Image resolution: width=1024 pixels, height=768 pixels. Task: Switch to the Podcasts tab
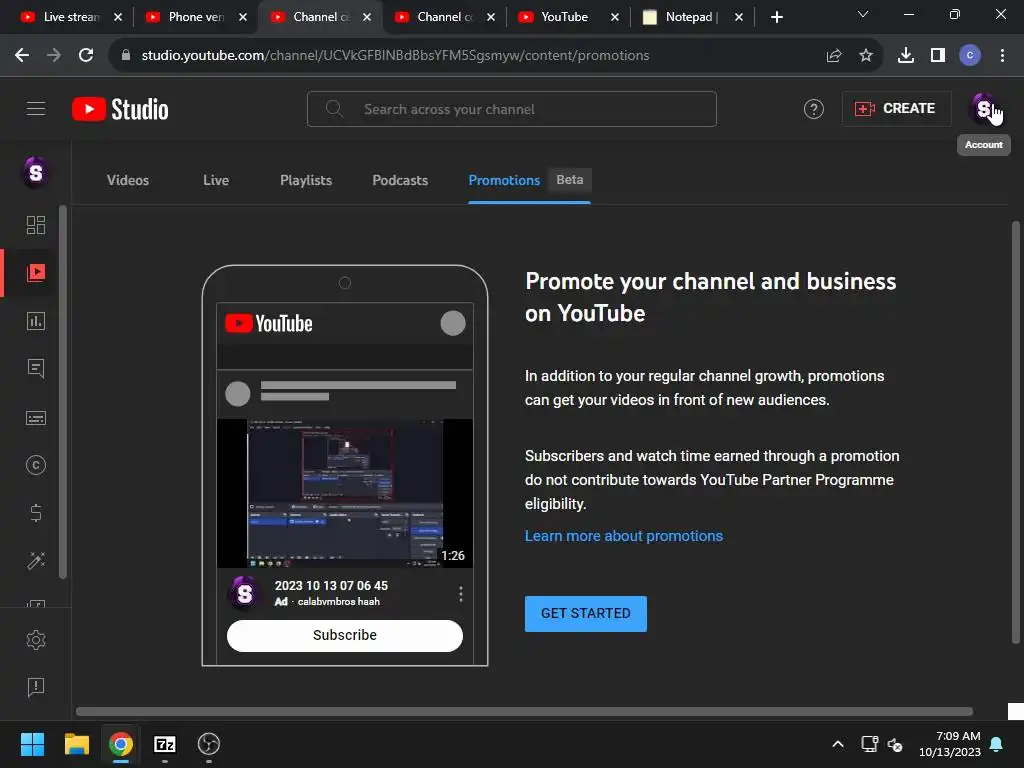400,180
